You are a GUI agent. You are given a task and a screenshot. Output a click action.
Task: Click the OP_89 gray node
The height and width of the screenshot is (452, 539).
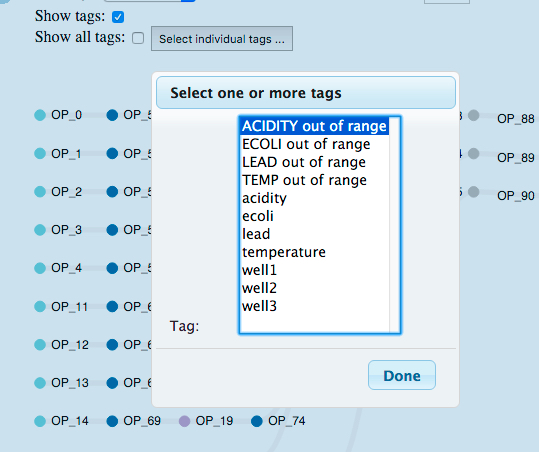click(474, 154)
